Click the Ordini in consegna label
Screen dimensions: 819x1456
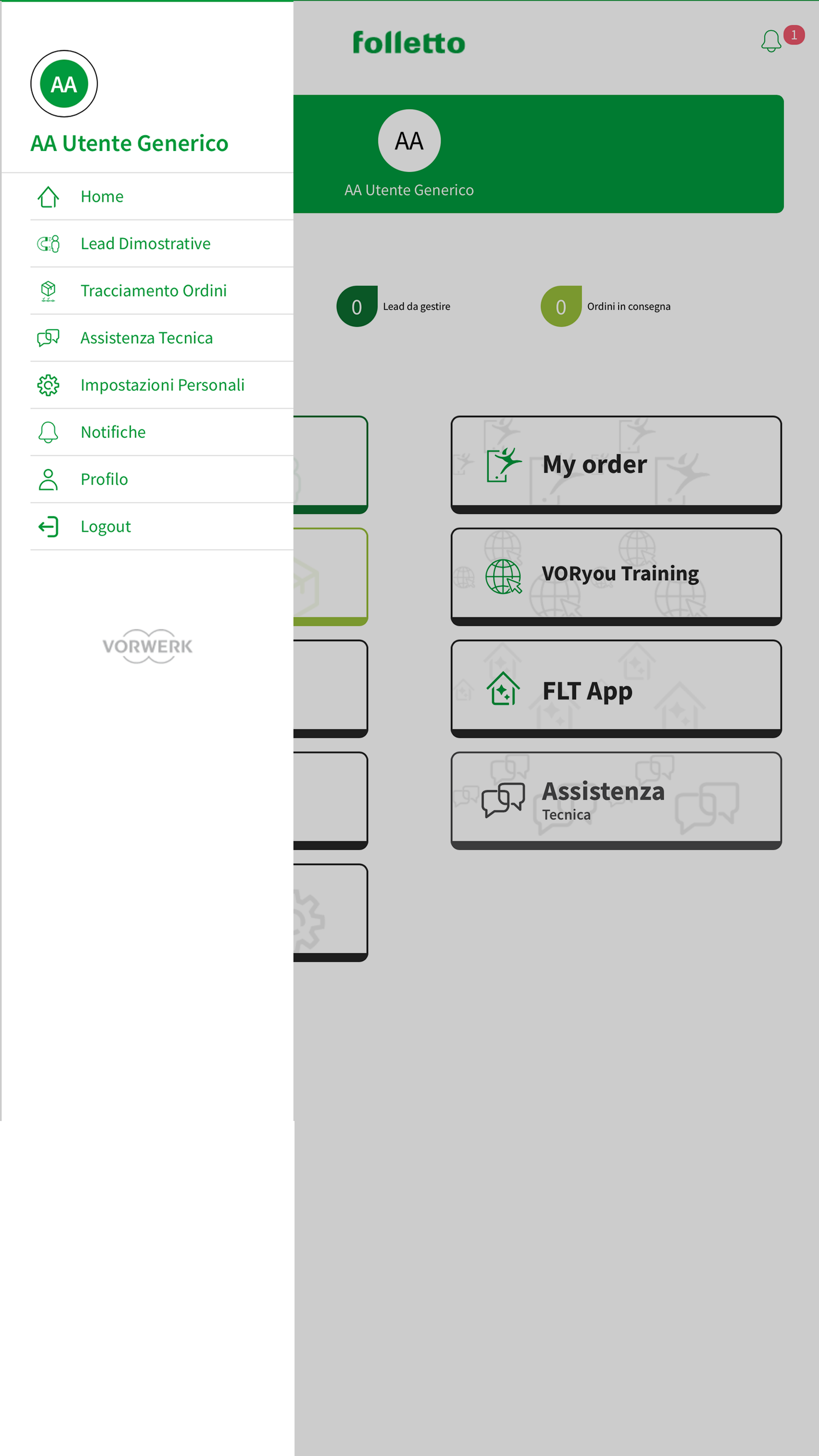[x=628, y=307]
